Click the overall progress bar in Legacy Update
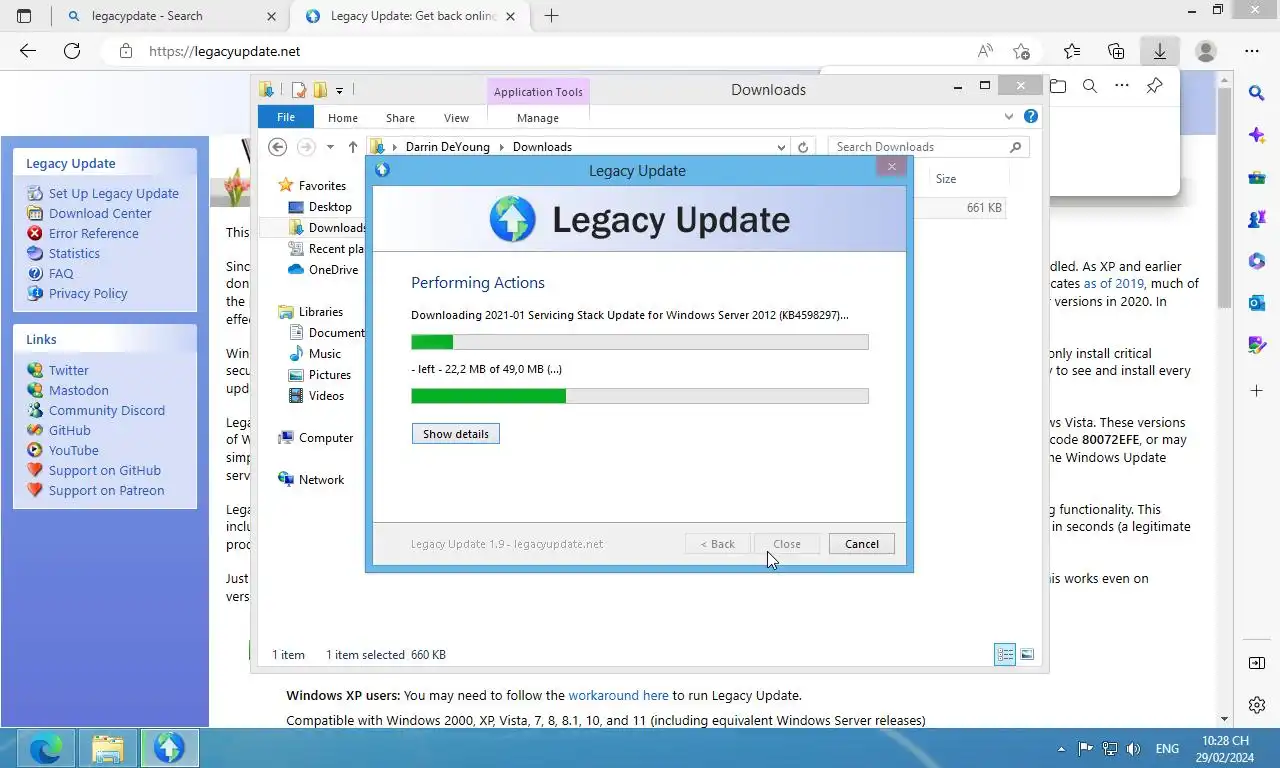This screenshot has width=1280, height=768. tap(640, 396)
